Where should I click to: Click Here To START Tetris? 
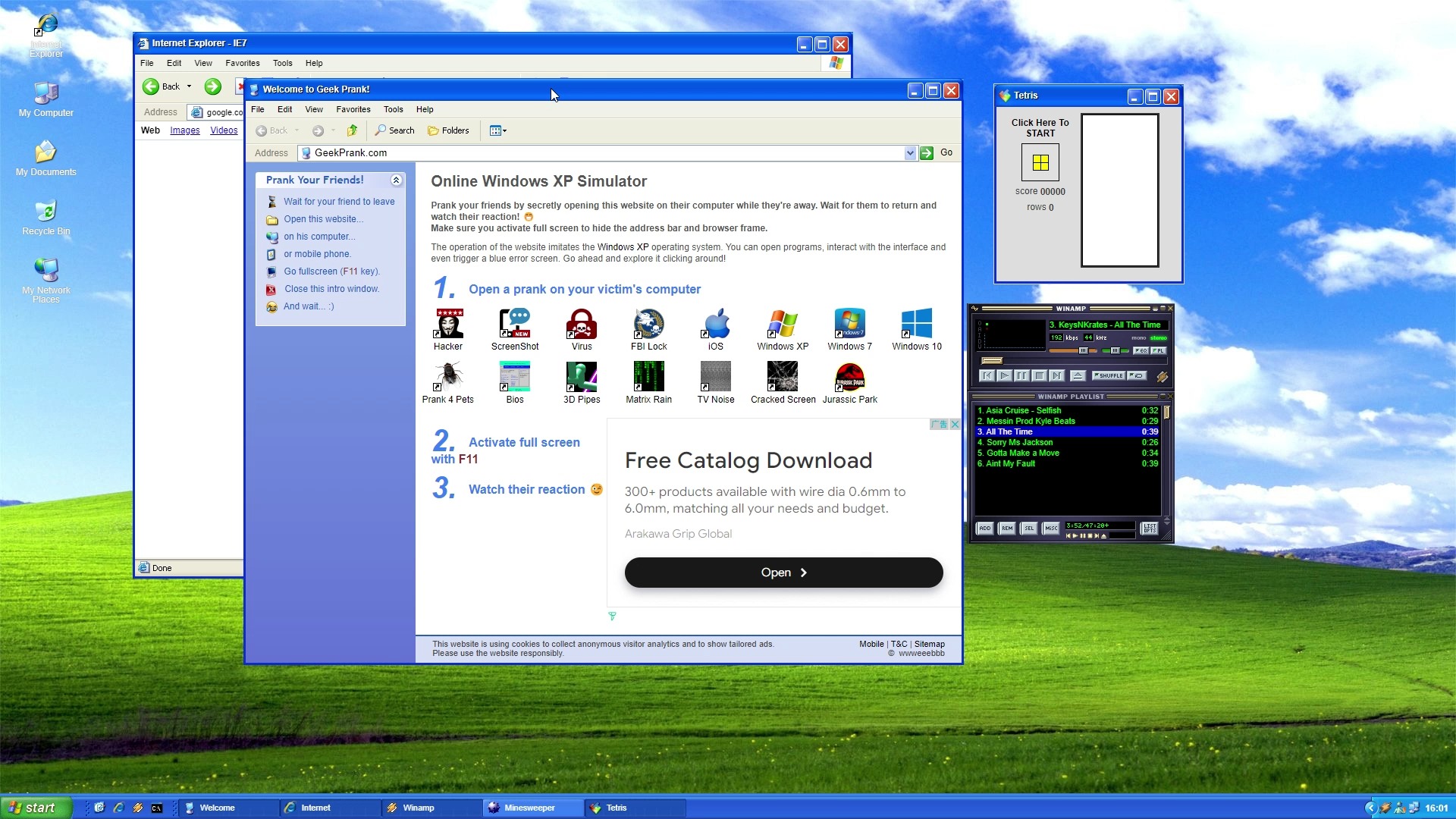click(1040, 127)
